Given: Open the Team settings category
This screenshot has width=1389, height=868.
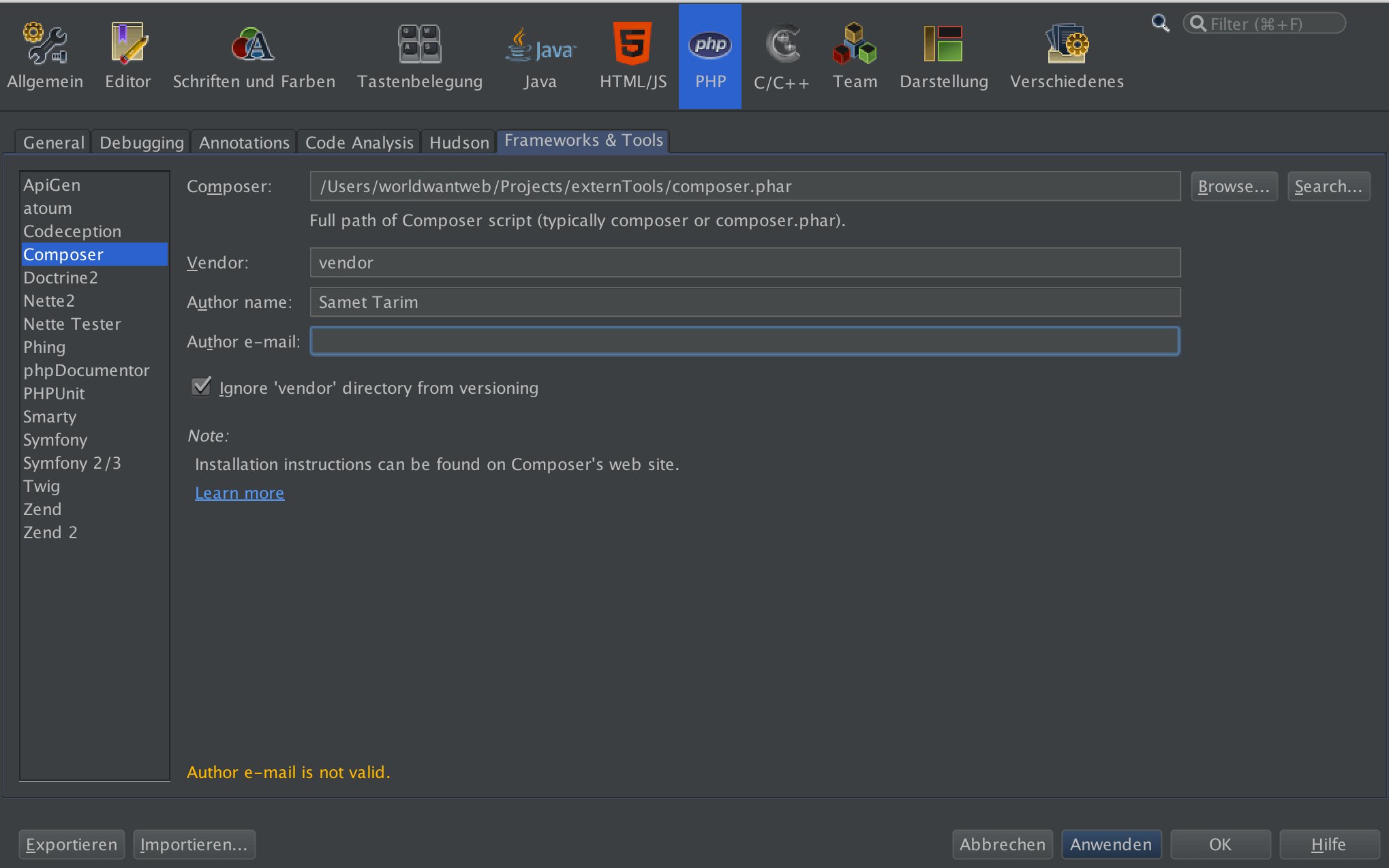Looking at the screenshot, I should pos(855,56).
